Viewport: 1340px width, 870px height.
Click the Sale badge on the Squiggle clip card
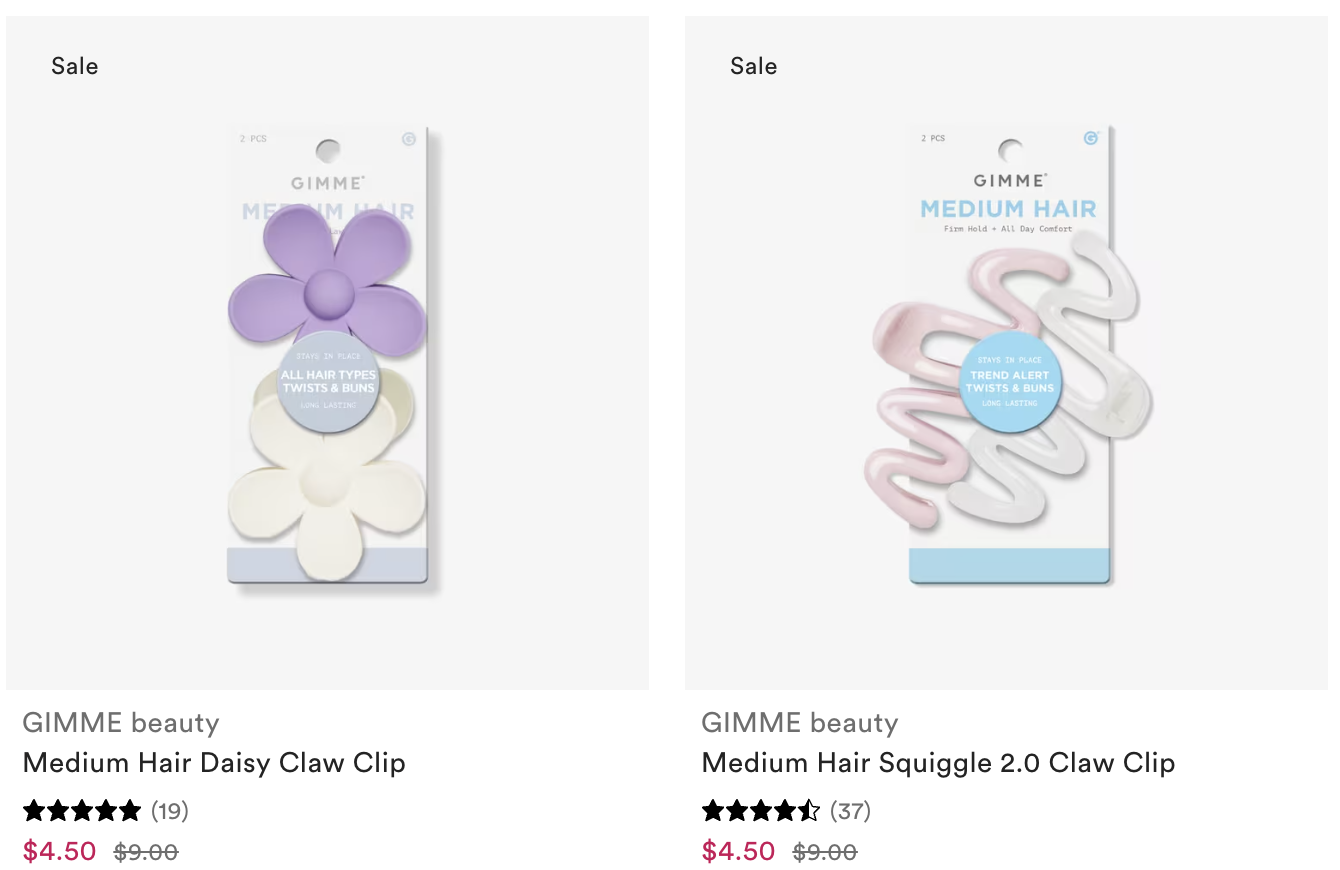pos(754,66)
